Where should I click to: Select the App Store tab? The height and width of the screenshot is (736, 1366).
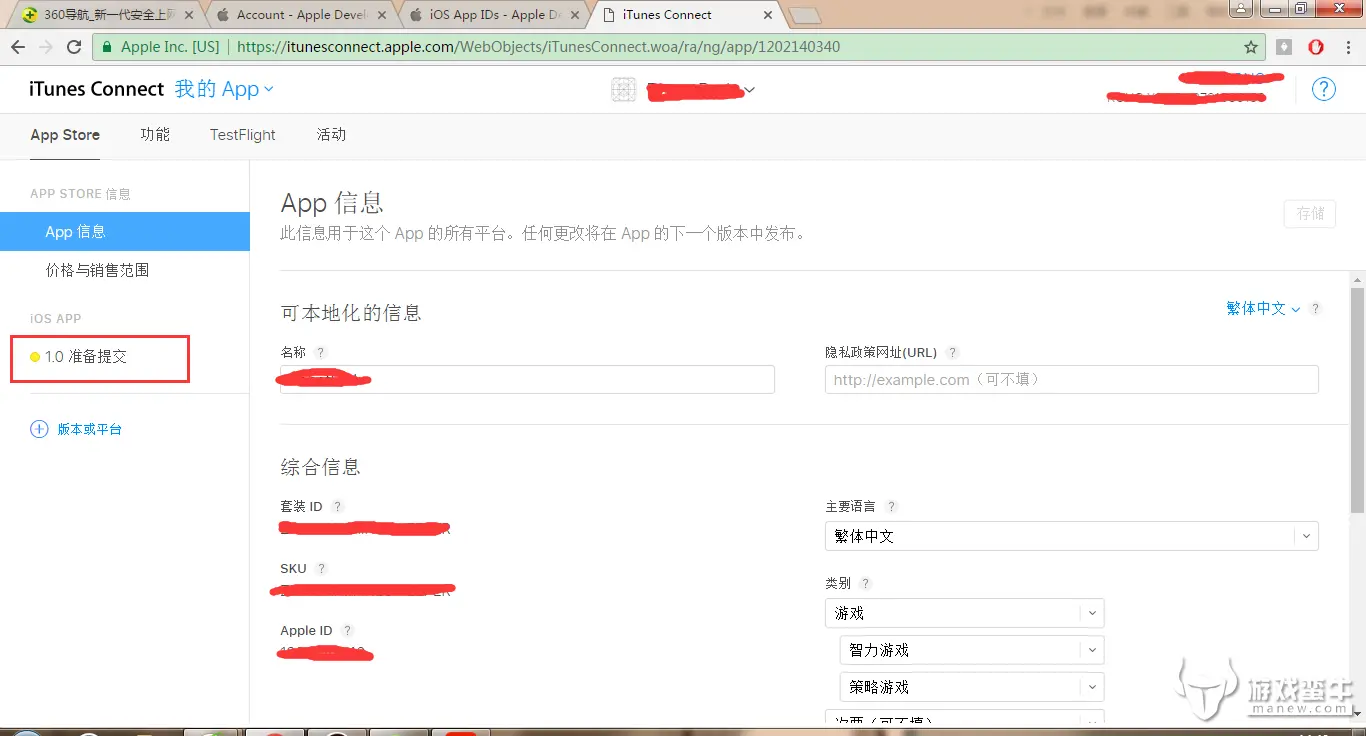(x=65, y=135)
